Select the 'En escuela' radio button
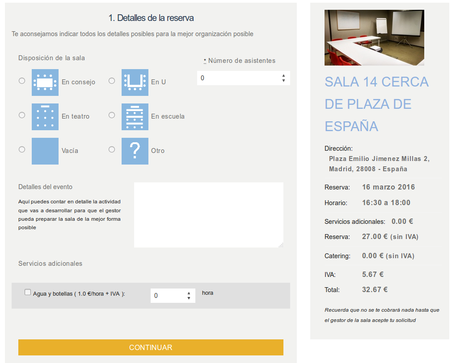Viewport: 460px width, 363px height. (x=112, y=115)
